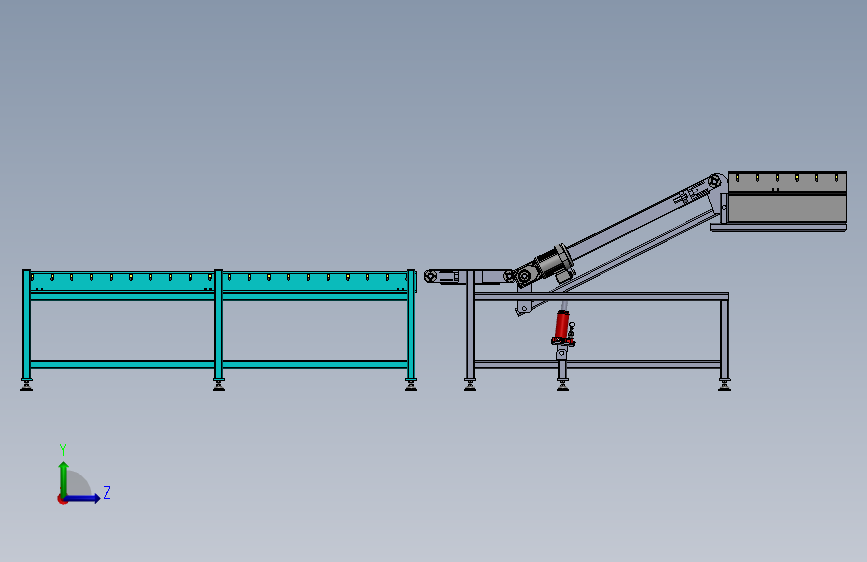867x562 pixels.
Task: Select the gray support frame's top beam
Action: (x=601, y=296)
